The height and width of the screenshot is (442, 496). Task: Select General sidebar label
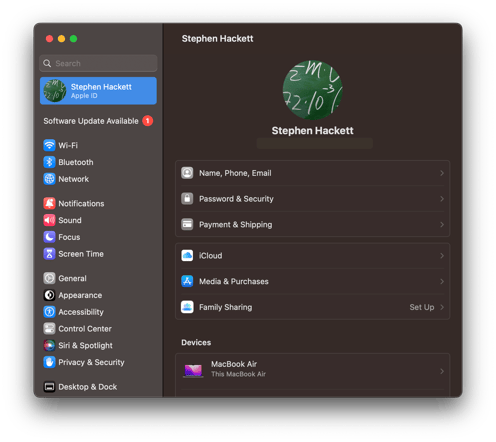click(72, 278)
